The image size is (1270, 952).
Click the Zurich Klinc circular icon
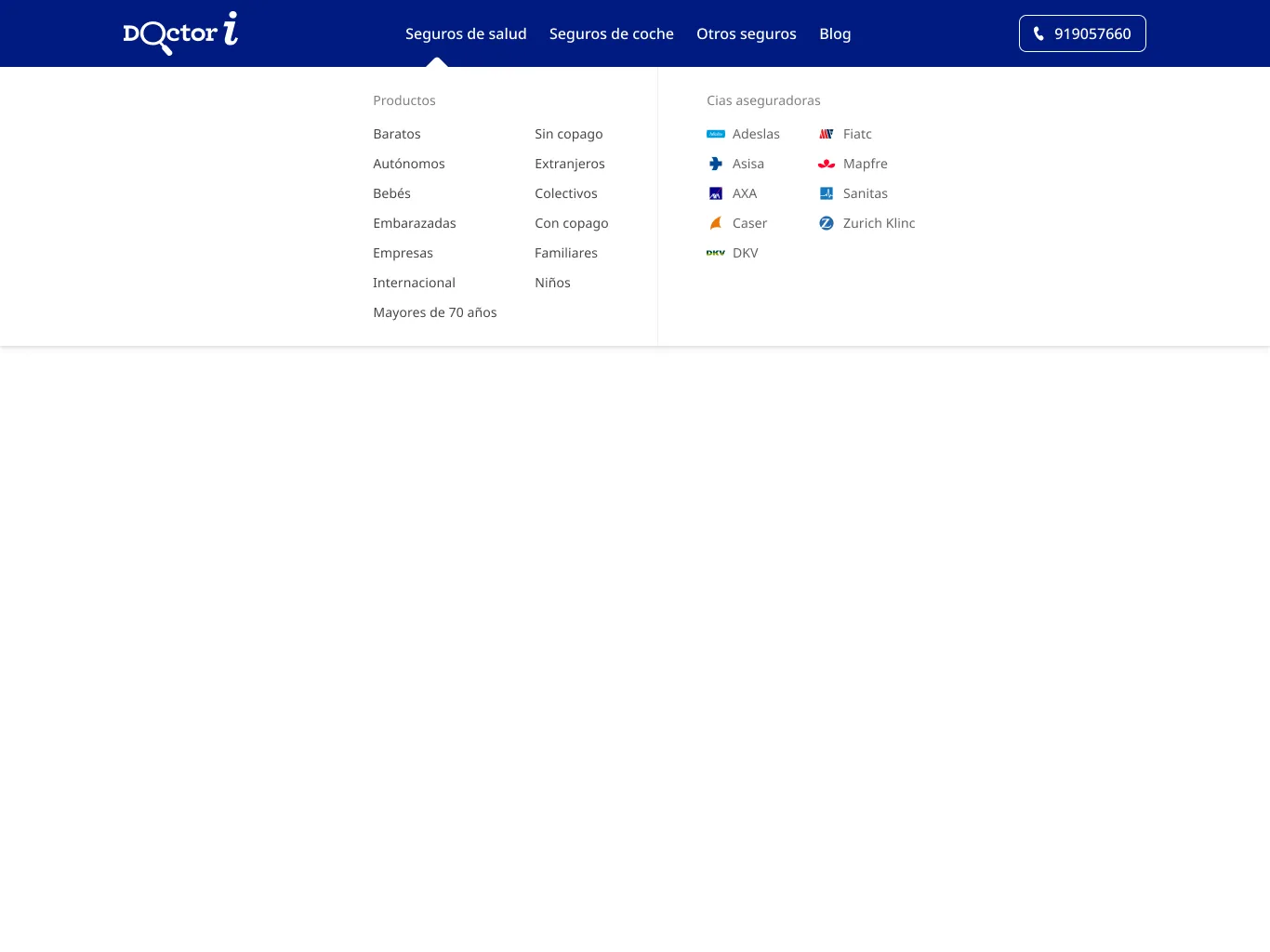827,223
